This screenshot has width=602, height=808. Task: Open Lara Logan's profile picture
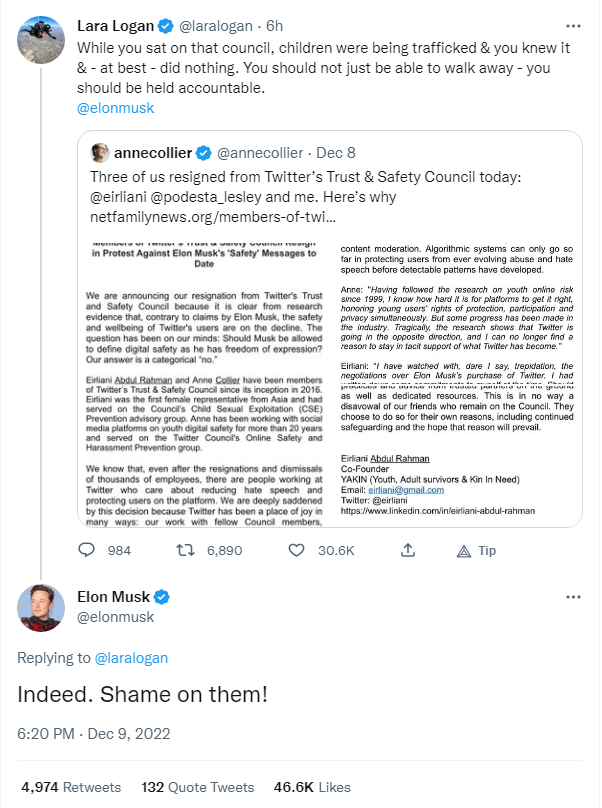point(41,40)
